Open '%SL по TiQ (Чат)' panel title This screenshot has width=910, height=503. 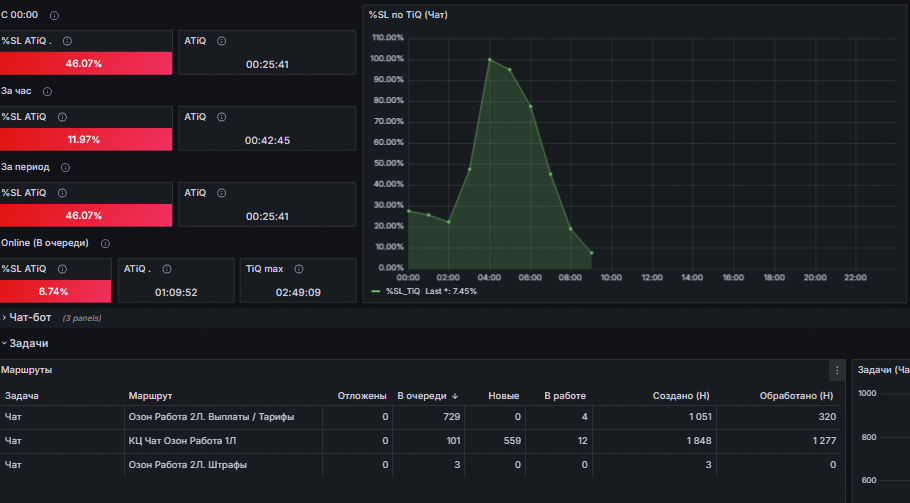coord(408,15)
